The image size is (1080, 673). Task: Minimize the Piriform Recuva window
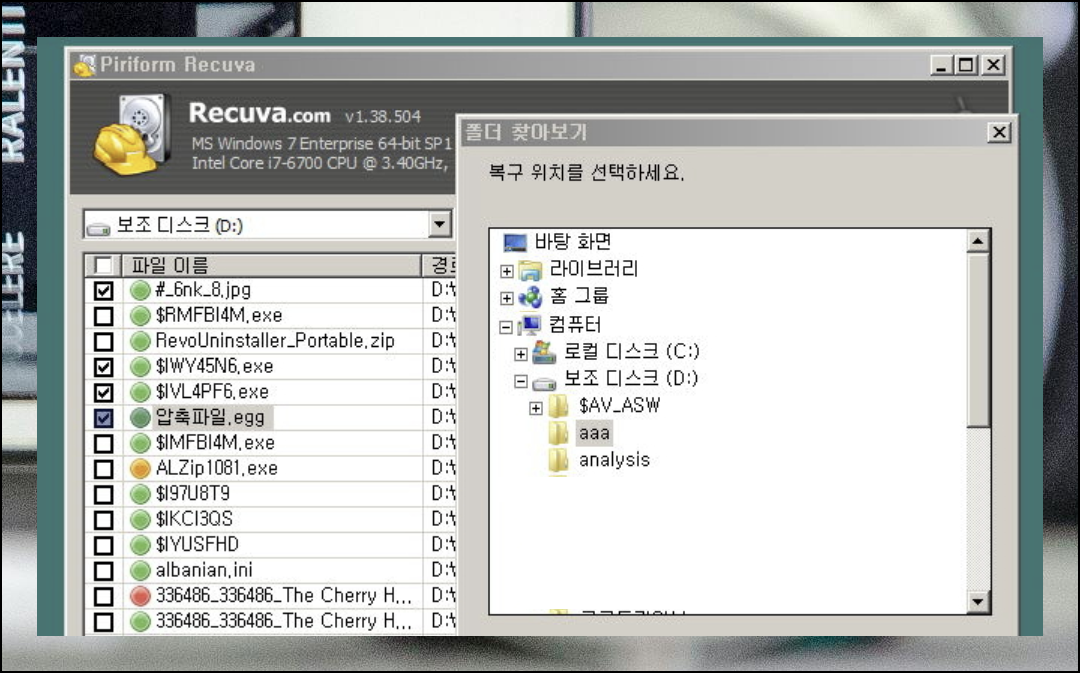pos(942,65)
